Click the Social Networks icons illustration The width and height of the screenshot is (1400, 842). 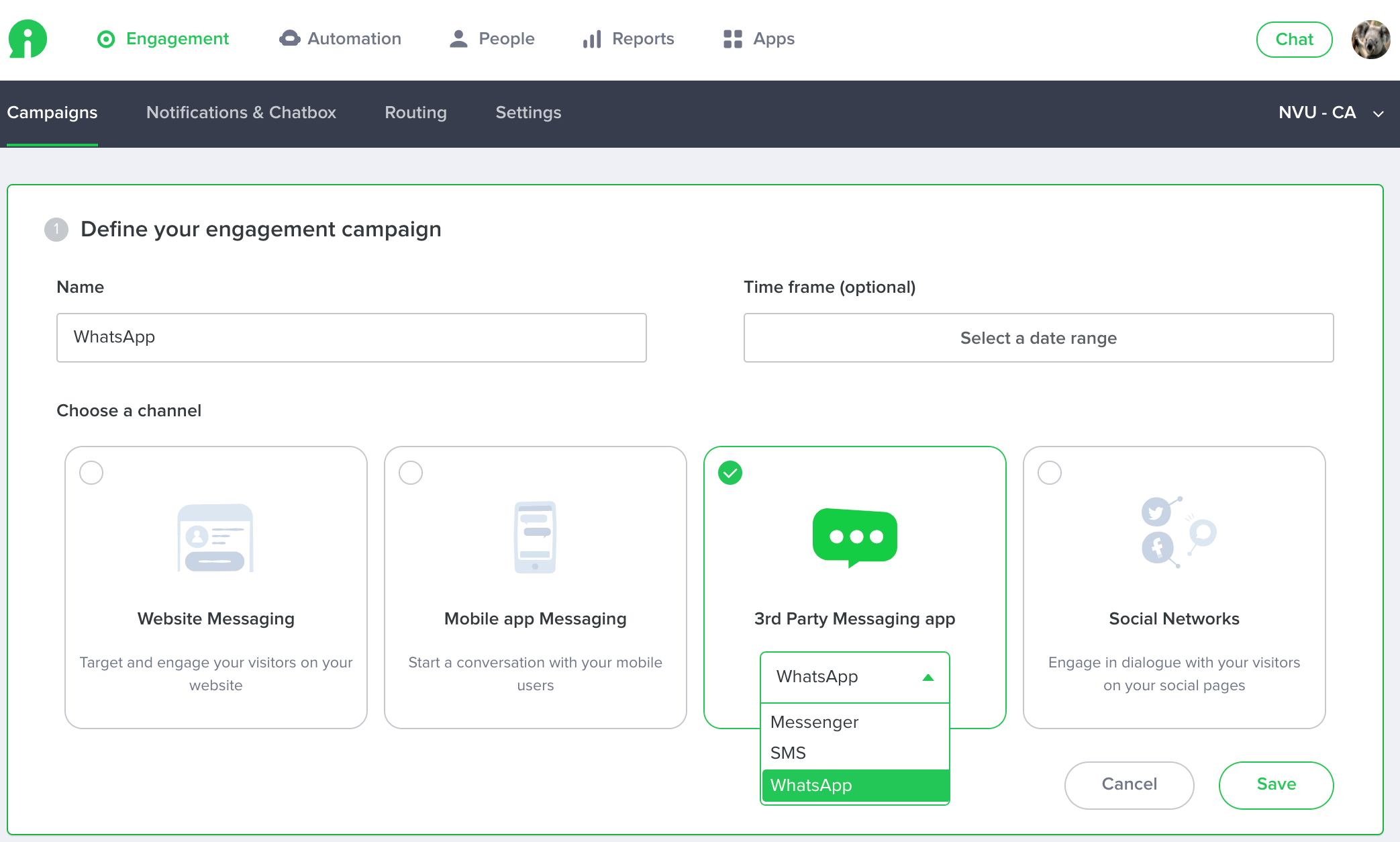tap(1179, 532)
